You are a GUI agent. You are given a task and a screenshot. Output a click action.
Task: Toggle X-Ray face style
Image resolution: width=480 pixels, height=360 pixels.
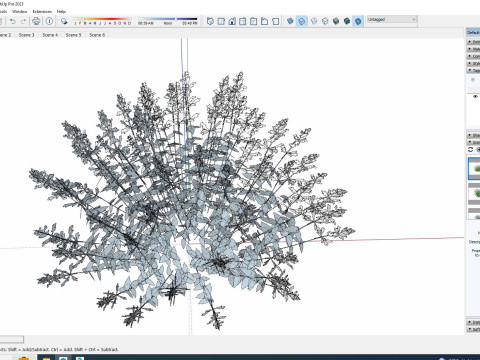[x=290, y=21]
